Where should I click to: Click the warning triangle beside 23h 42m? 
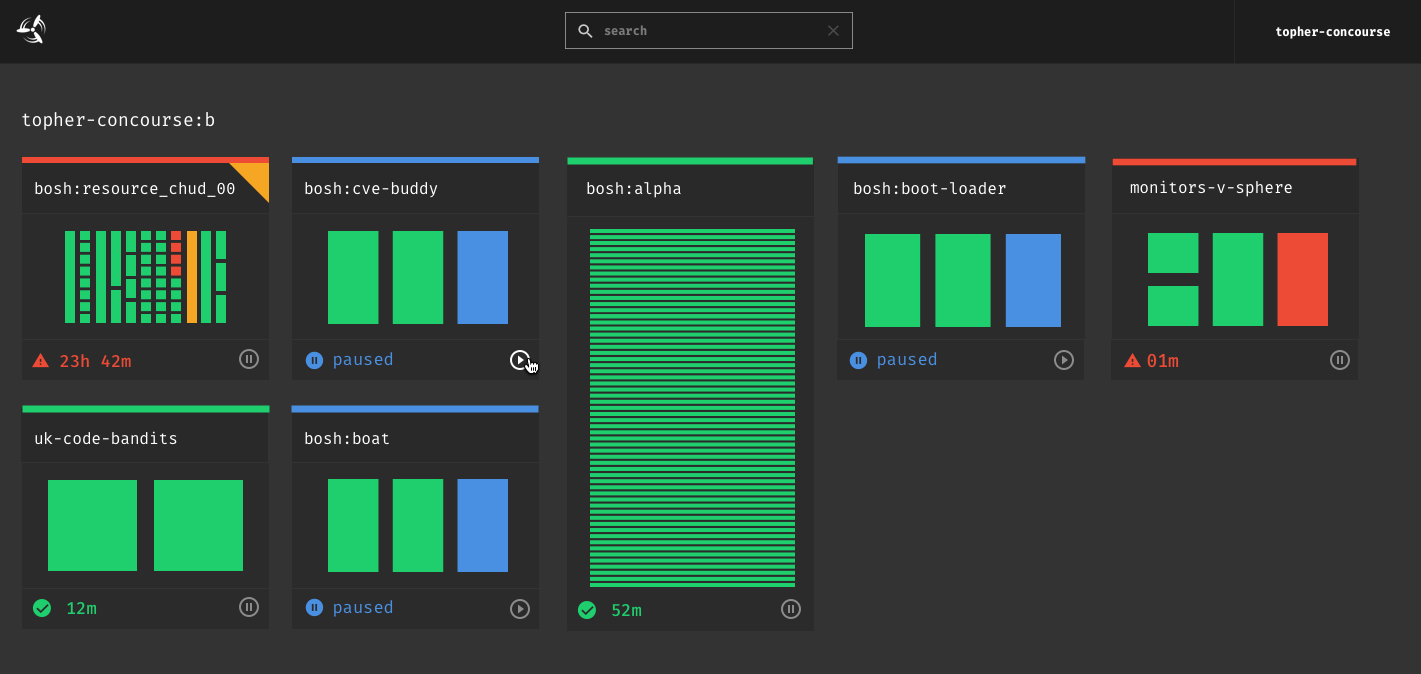[x=42, y=358]
